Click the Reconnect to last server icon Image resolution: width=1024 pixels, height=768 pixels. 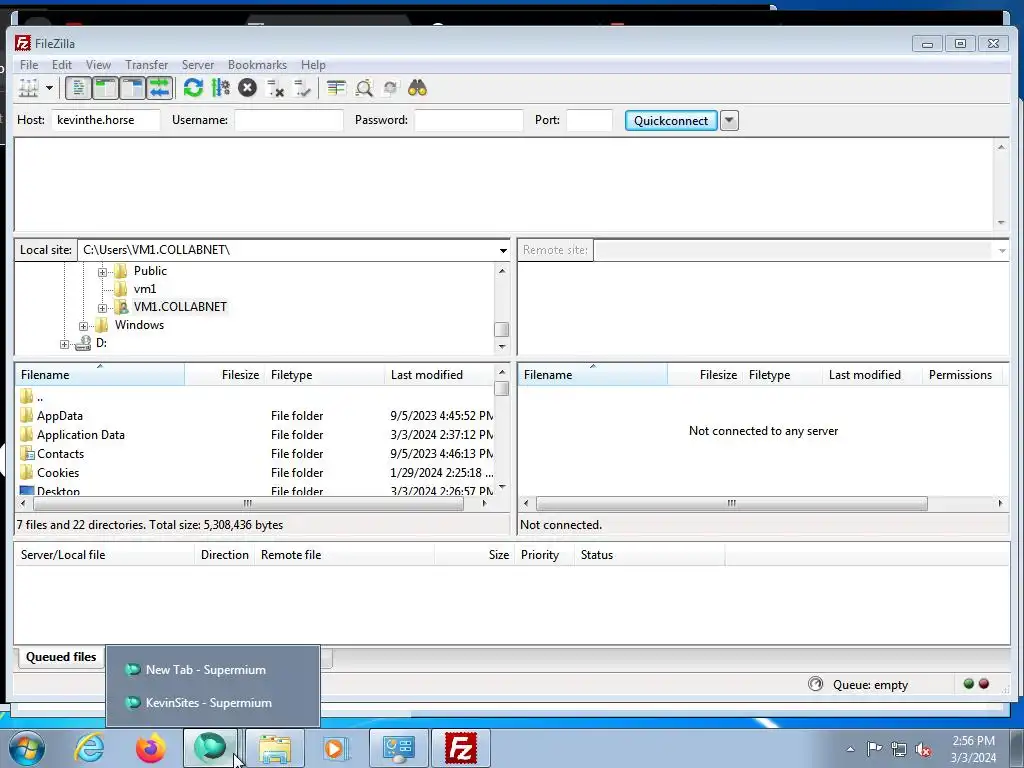[x=302, y=88]
